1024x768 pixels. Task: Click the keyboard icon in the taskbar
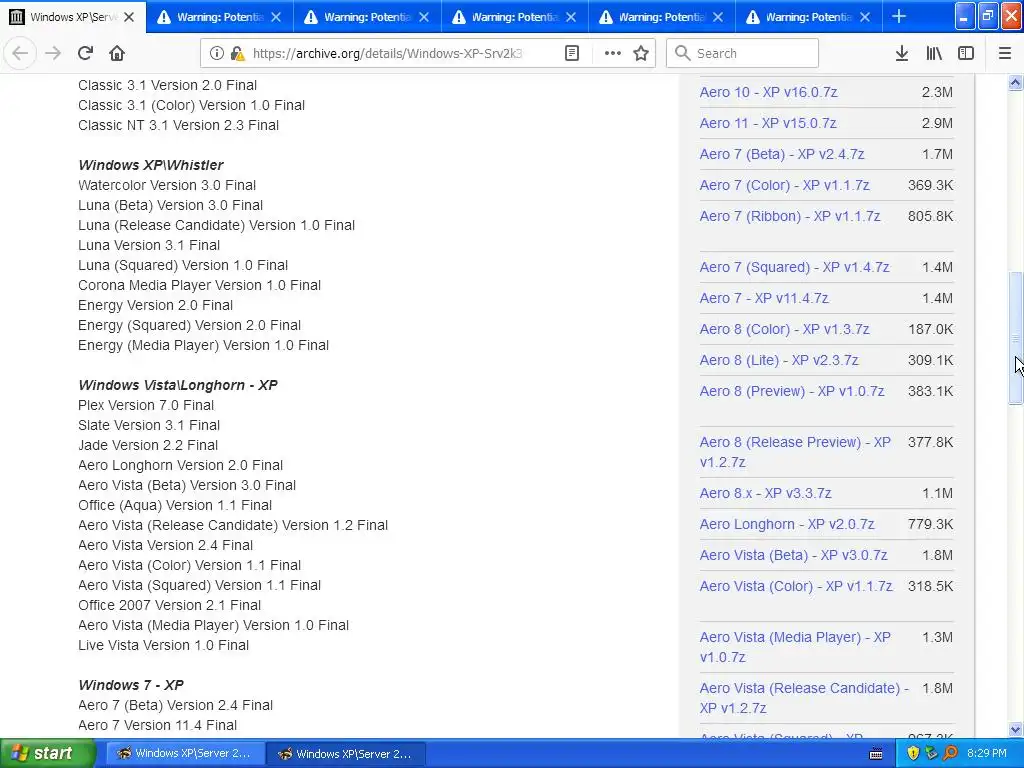point(876,754)
